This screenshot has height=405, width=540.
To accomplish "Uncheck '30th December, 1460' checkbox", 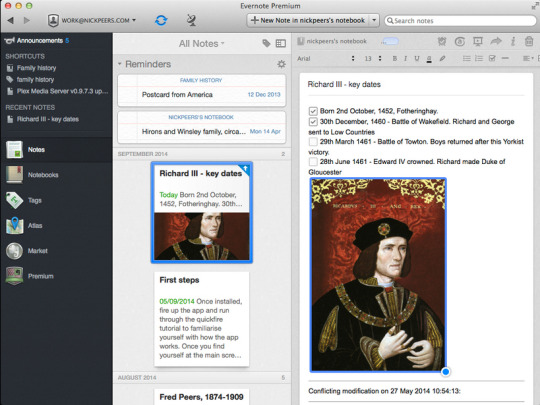I will tap(313, 122).
